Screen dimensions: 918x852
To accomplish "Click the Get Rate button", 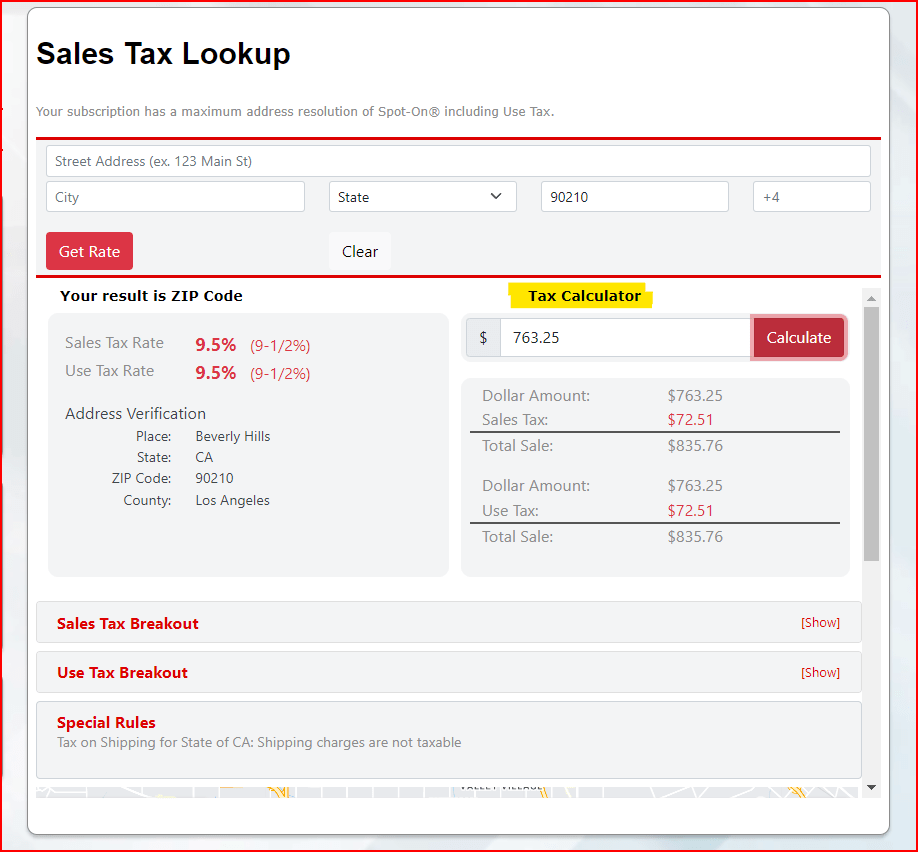I will pyautogui.click(x=89, y=251).
